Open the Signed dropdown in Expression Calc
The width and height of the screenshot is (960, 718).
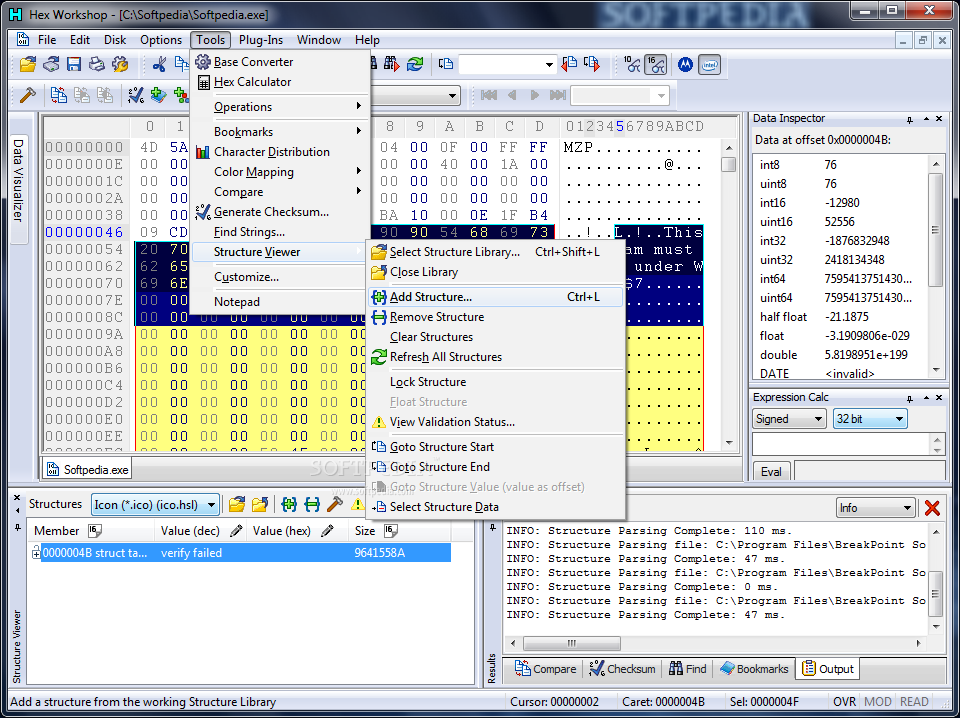(x=789, y=419)
